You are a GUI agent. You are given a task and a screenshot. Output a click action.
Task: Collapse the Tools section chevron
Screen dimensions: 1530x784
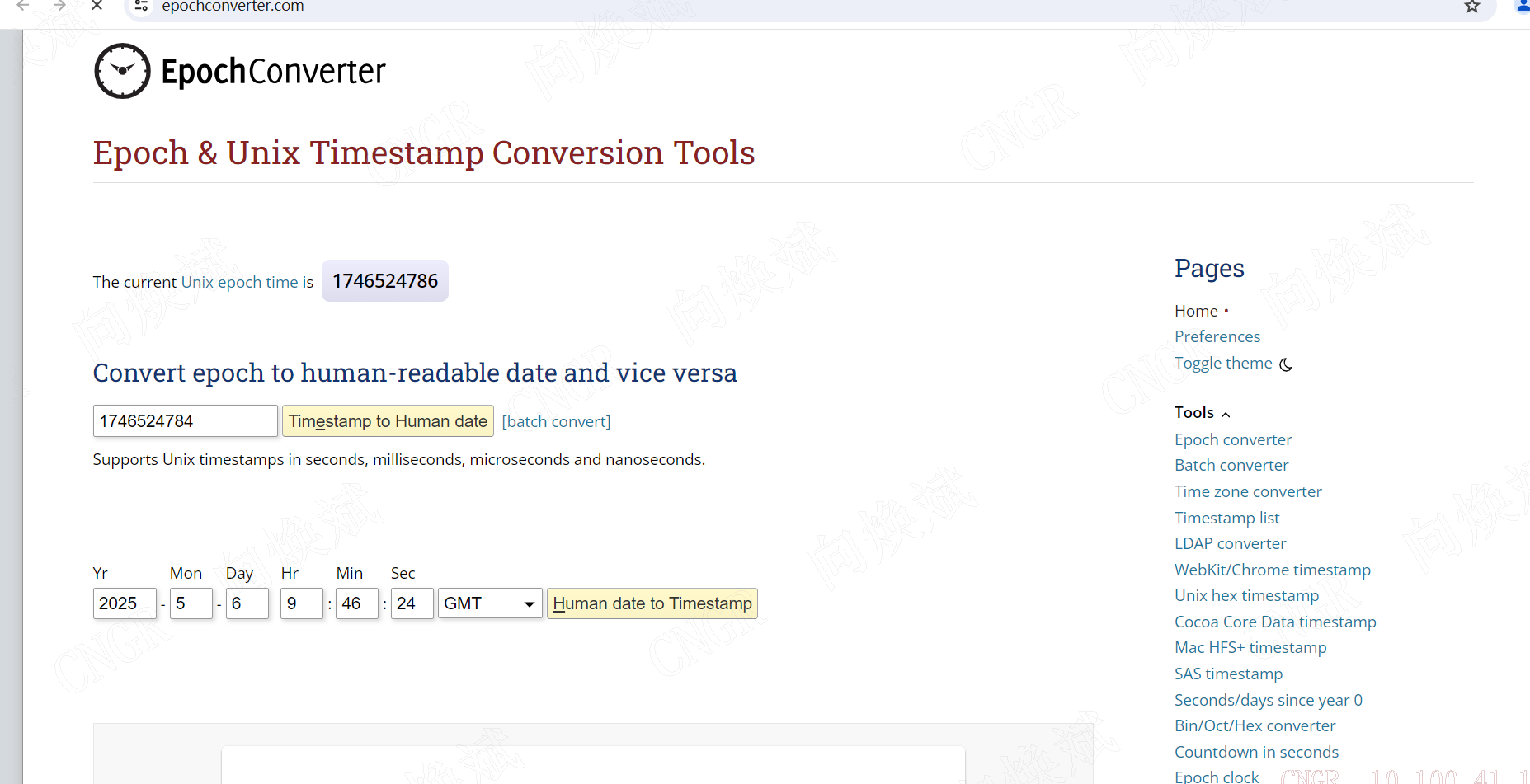click(x=1226, y=414)
